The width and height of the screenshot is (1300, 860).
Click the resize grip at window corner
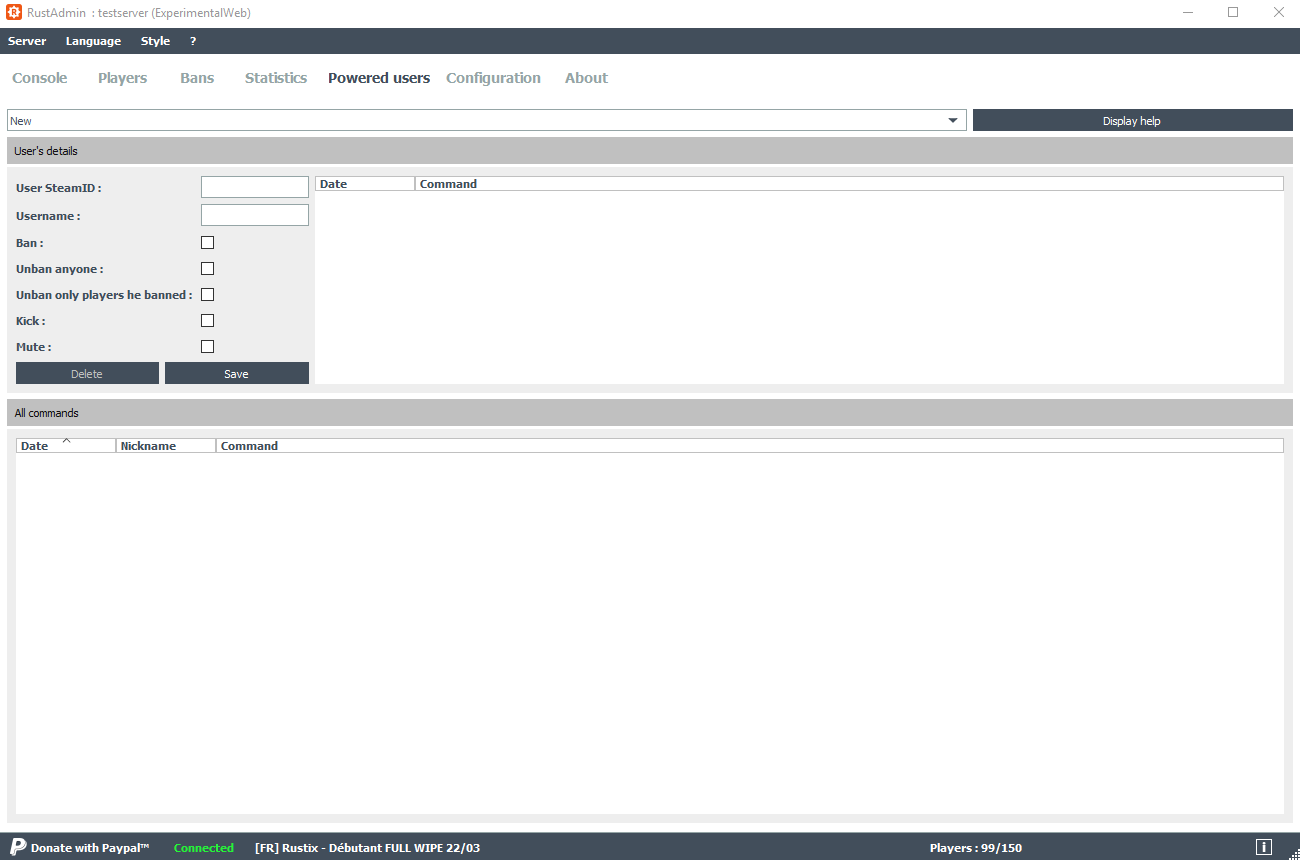tap(1294, 854)
